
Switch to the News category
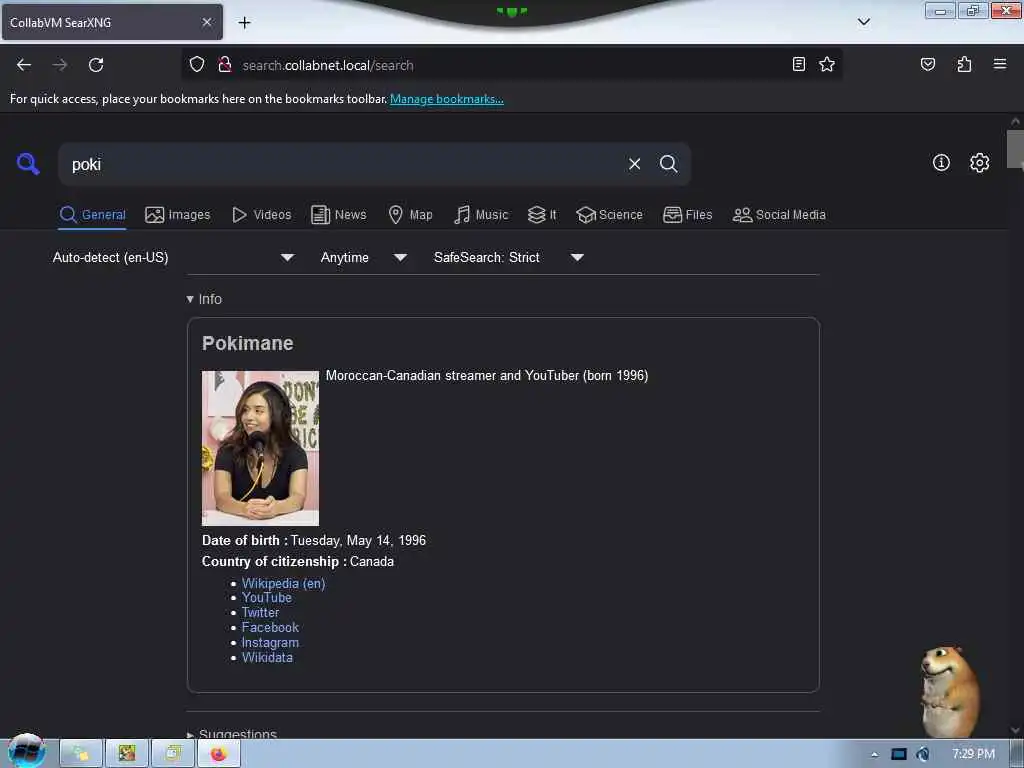[x=338, y=215]
